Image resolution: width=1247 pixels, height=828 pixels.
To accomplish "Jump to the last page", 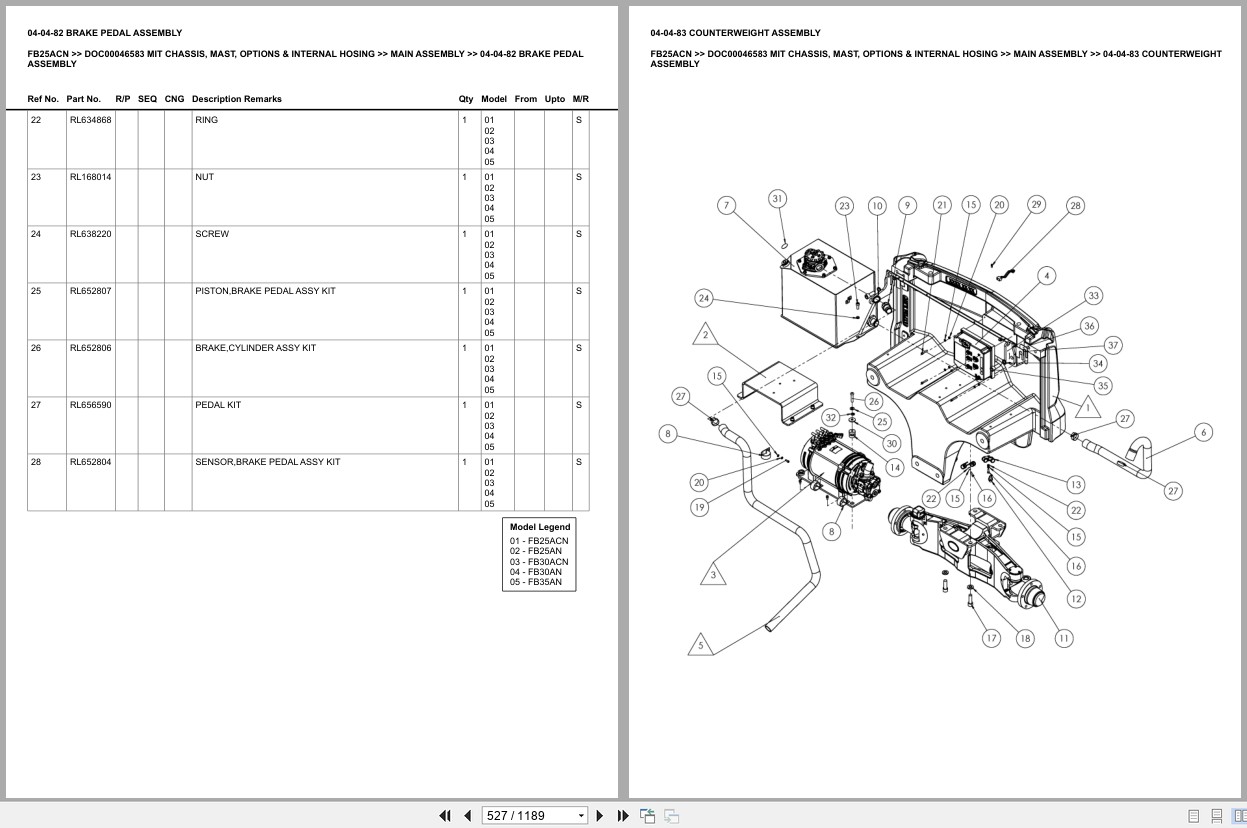I will click(623, 816).
